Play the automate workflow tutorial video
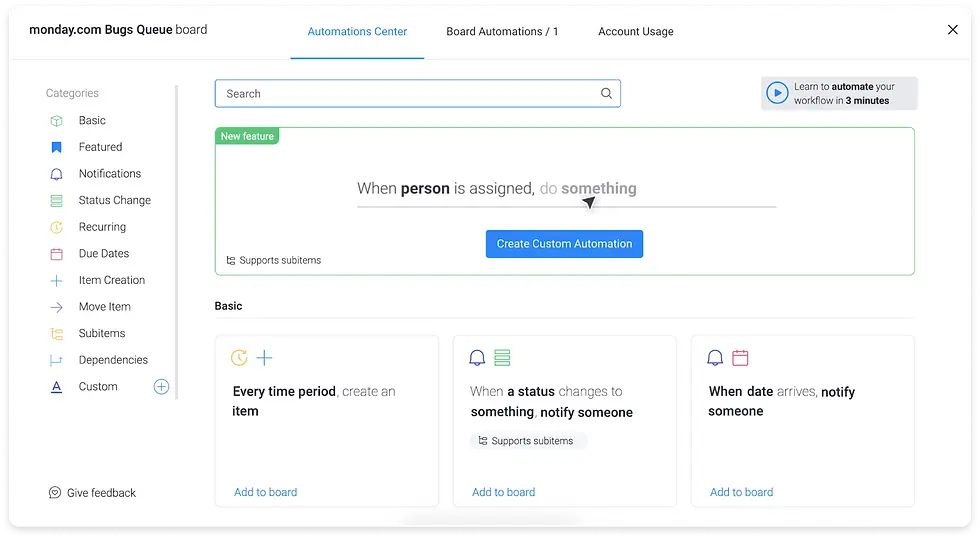Viewport: 980px width, 539px height. tap(777, 93)
